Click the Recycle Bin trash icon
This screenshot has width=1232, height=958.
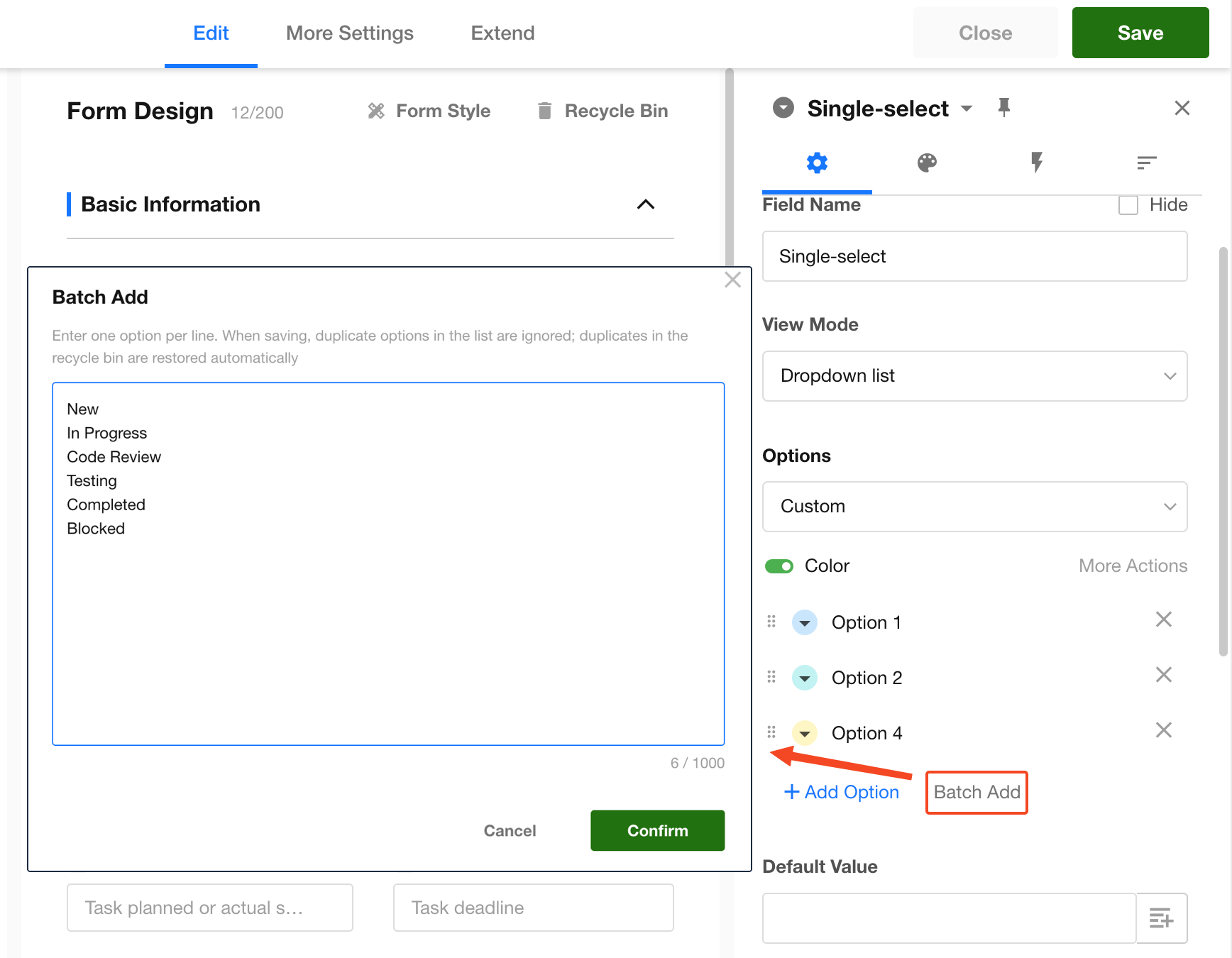[x=544, y=111]
